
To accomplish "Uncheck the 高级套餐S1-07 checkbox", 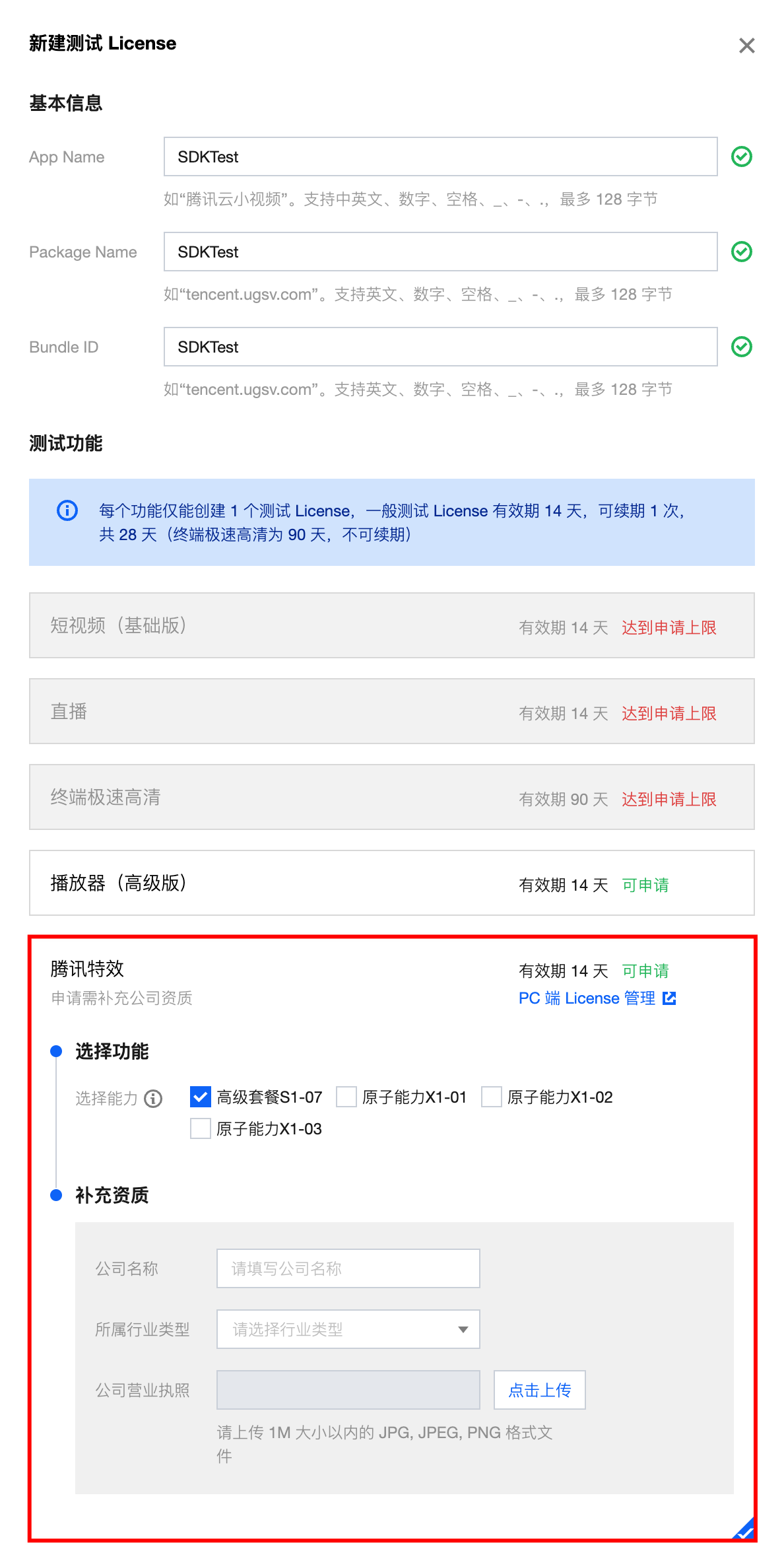I will coord(201,1097).
